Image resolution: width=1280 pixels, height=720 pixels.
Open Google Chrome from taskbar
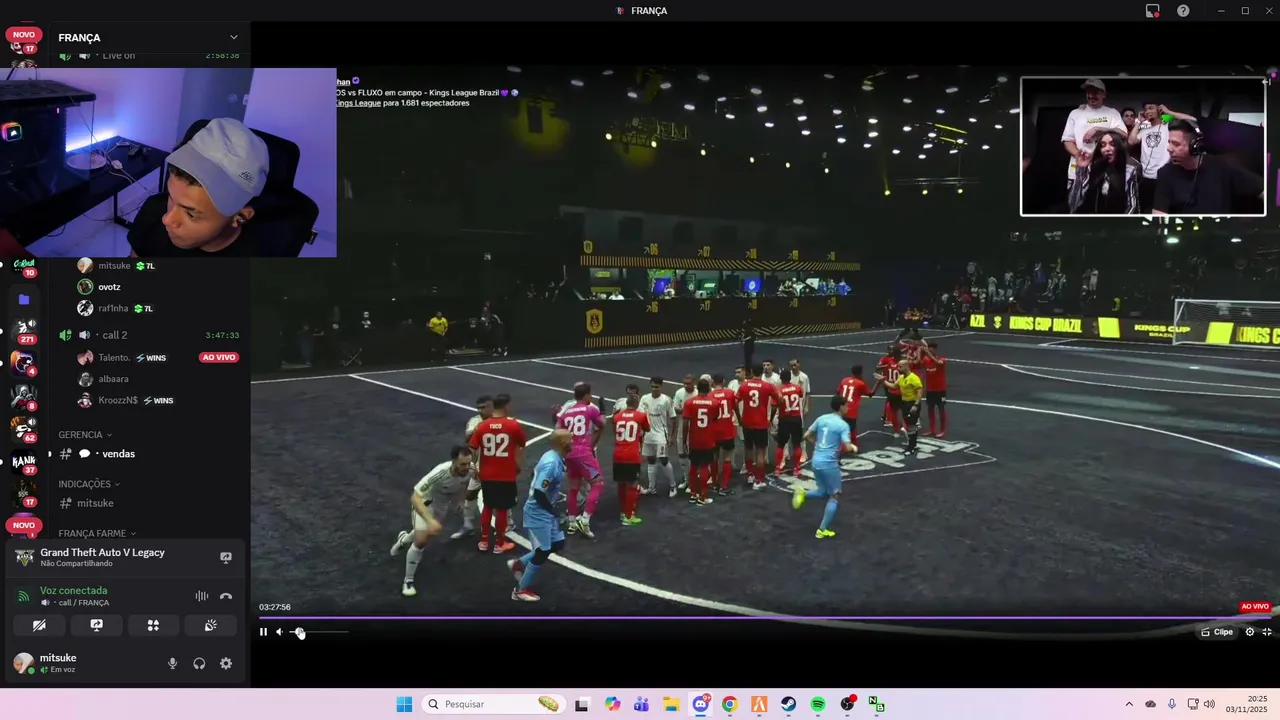729,704
